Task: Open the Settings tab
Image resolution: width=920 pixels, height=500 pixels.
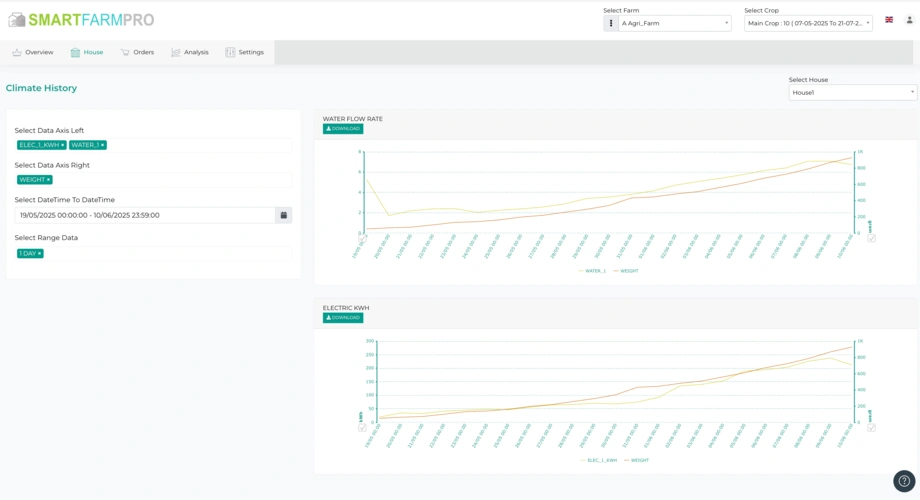Action: (245, 52)
